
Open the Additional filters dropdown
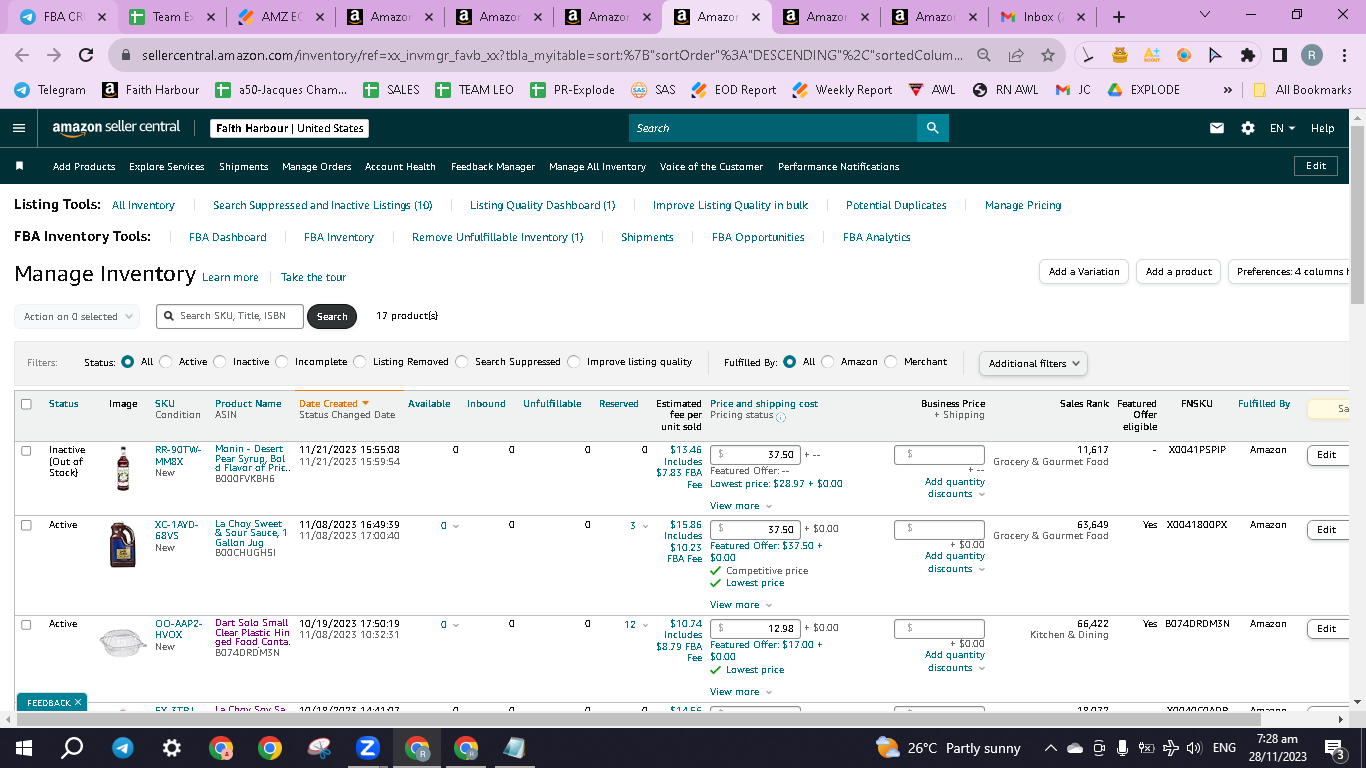click(1034, 363)
